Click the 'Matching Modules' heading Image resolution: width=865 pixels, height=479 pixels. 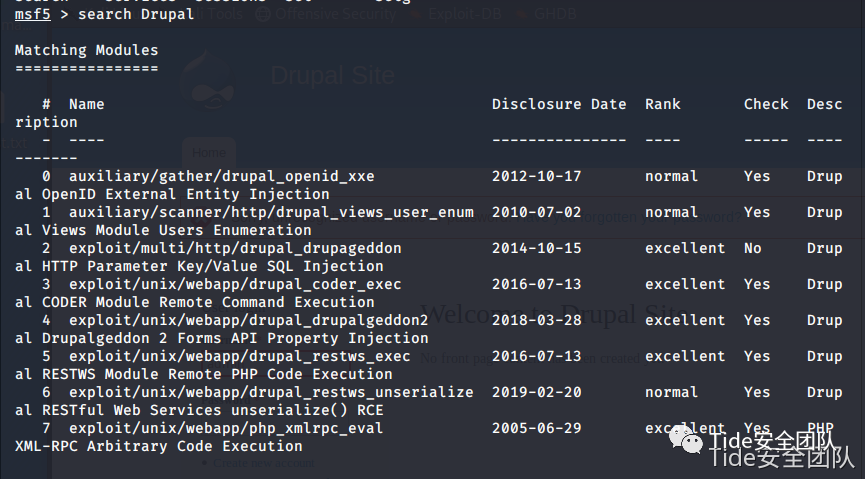pyautogui.click(x=87, y=50)
